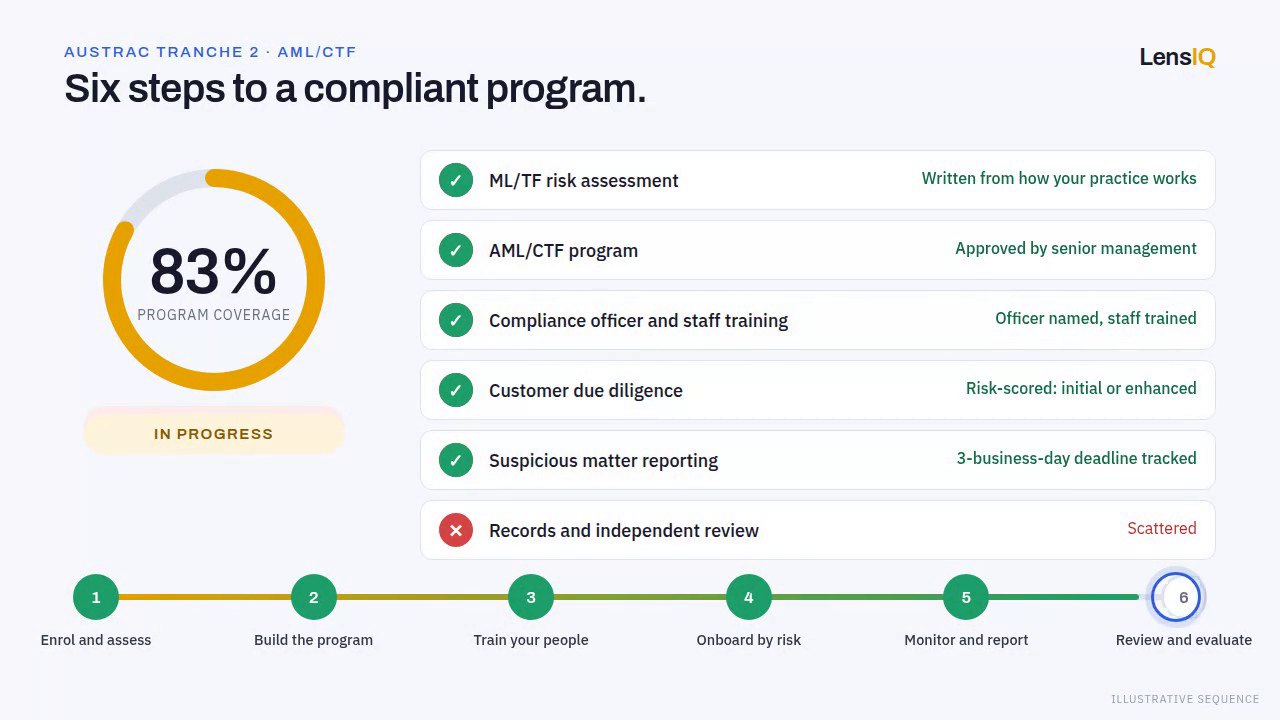The height and width of the screenshot is (720, 1280).
Task: Click the 'PROGRAM COVERAGE' label
Action: 214,315
